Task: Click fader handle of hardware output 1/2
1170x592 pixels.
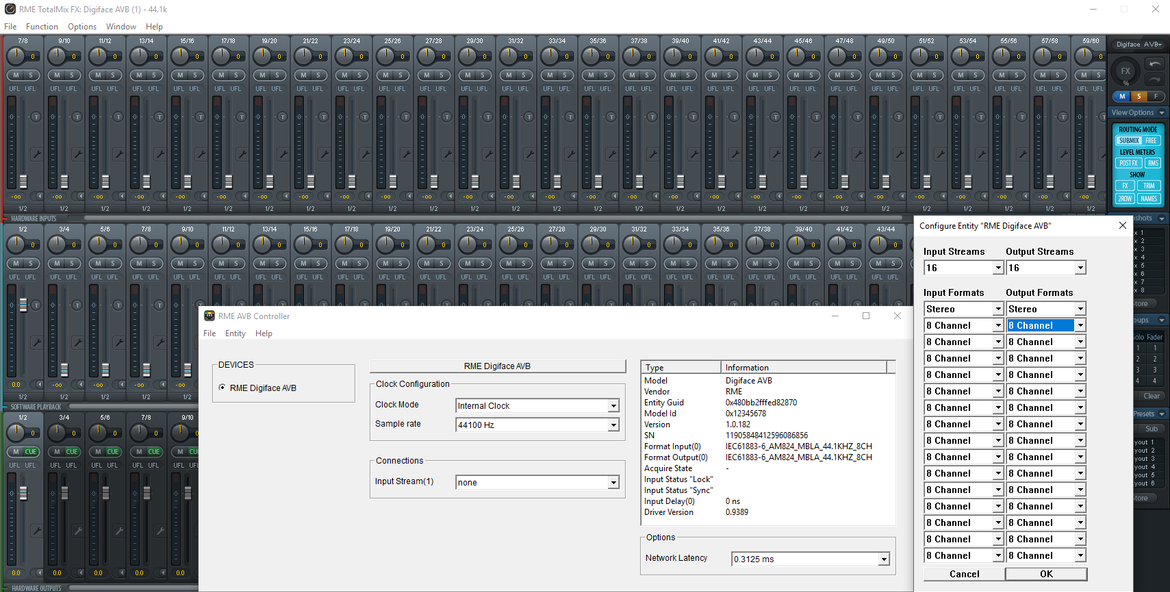Action: tap(22, 493)
